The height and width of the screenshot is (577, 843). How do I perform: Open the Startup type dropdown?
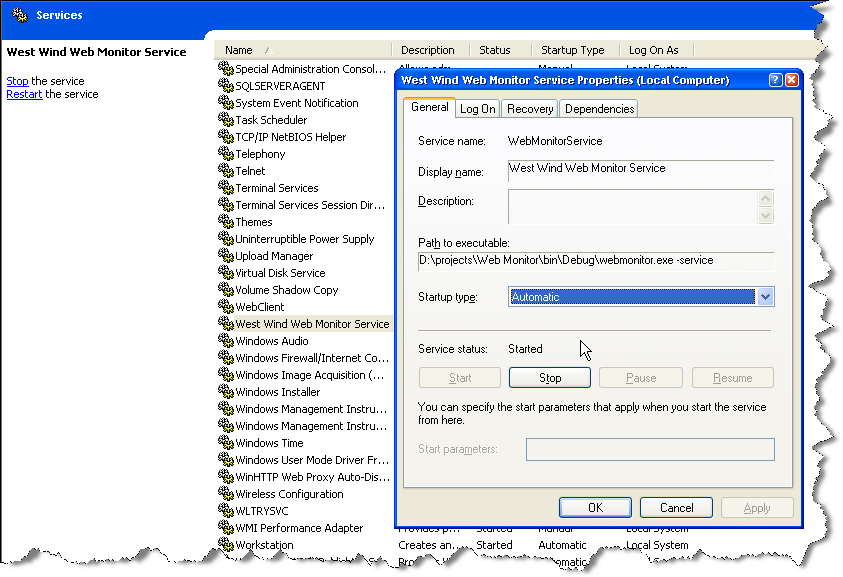[763, 297]
